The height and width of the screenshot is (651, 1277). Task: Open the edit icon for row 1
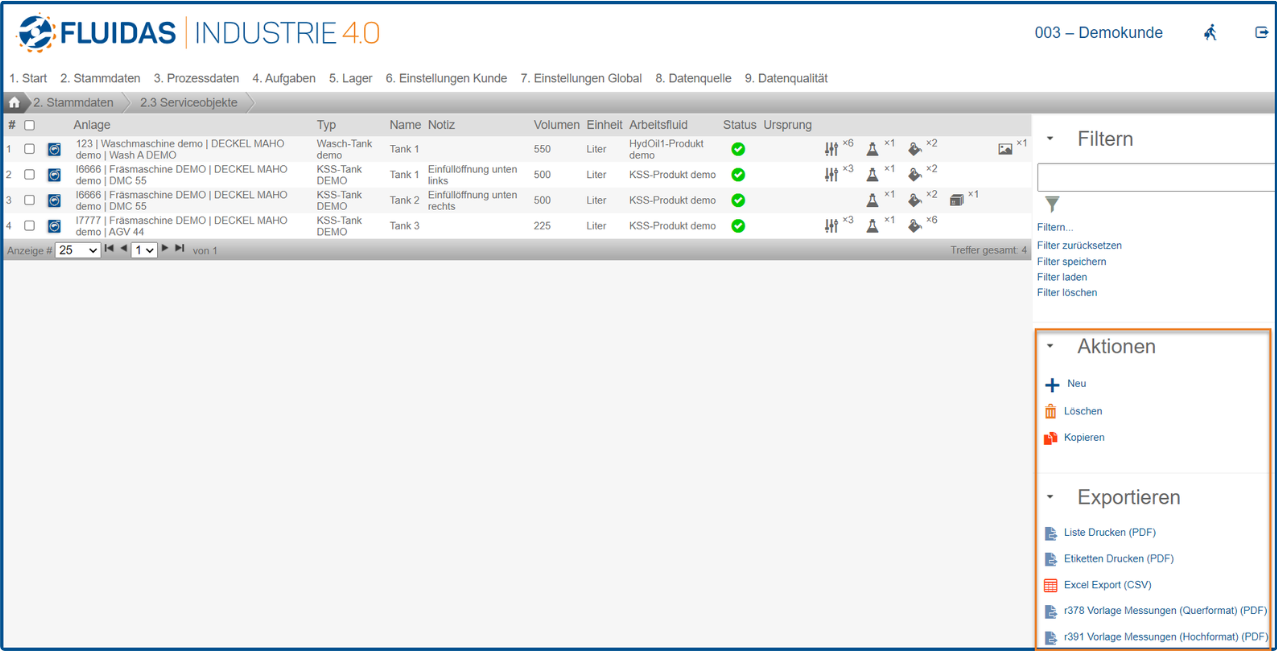pyautogui.click(x=54, y=150)
